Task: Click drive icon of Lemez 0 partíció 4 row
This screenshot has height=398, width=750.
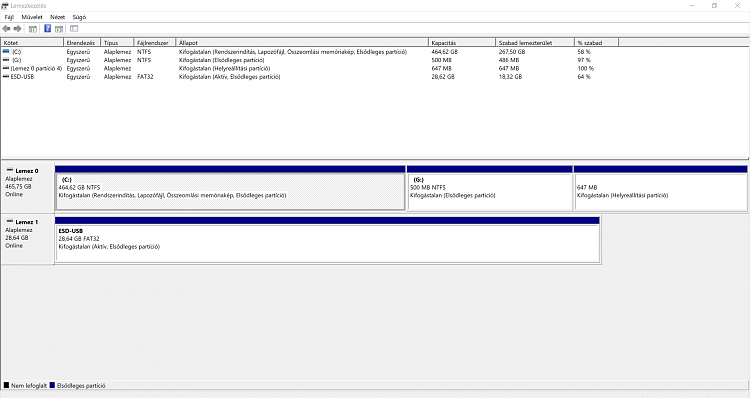Action: [6, 68]
